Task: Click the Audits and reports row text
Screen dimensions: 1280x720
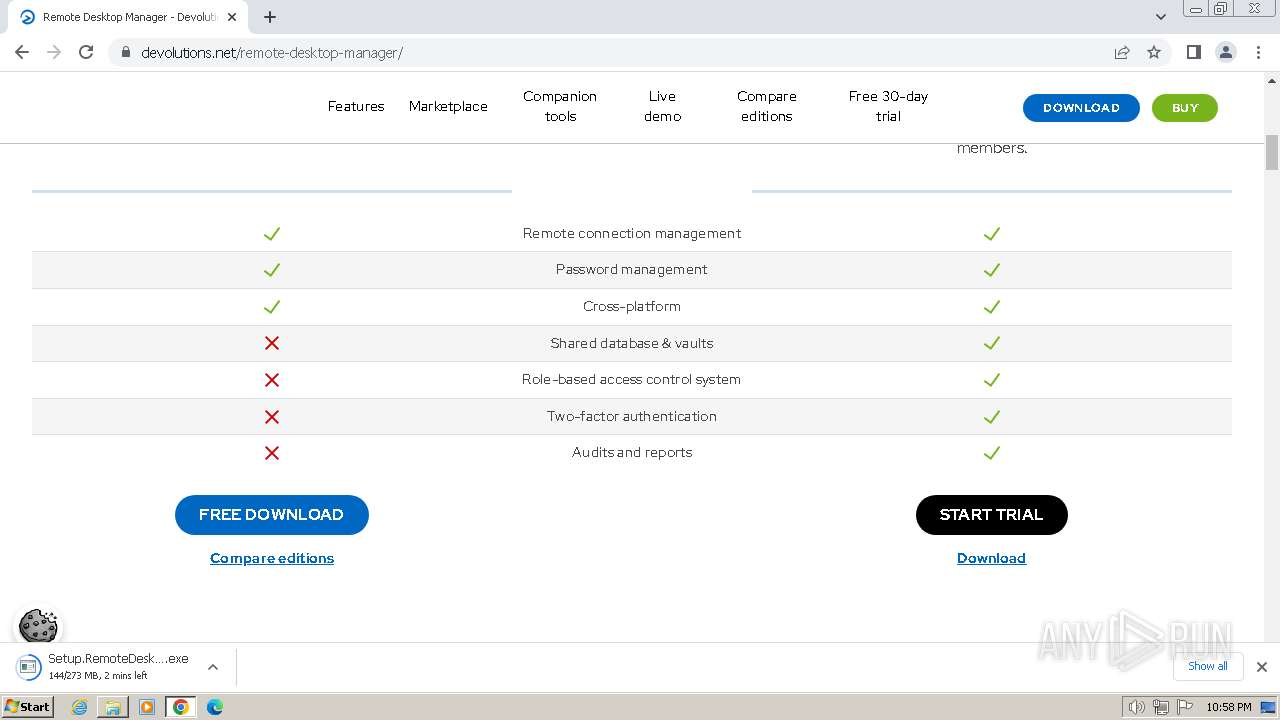Action: (632, 453)
